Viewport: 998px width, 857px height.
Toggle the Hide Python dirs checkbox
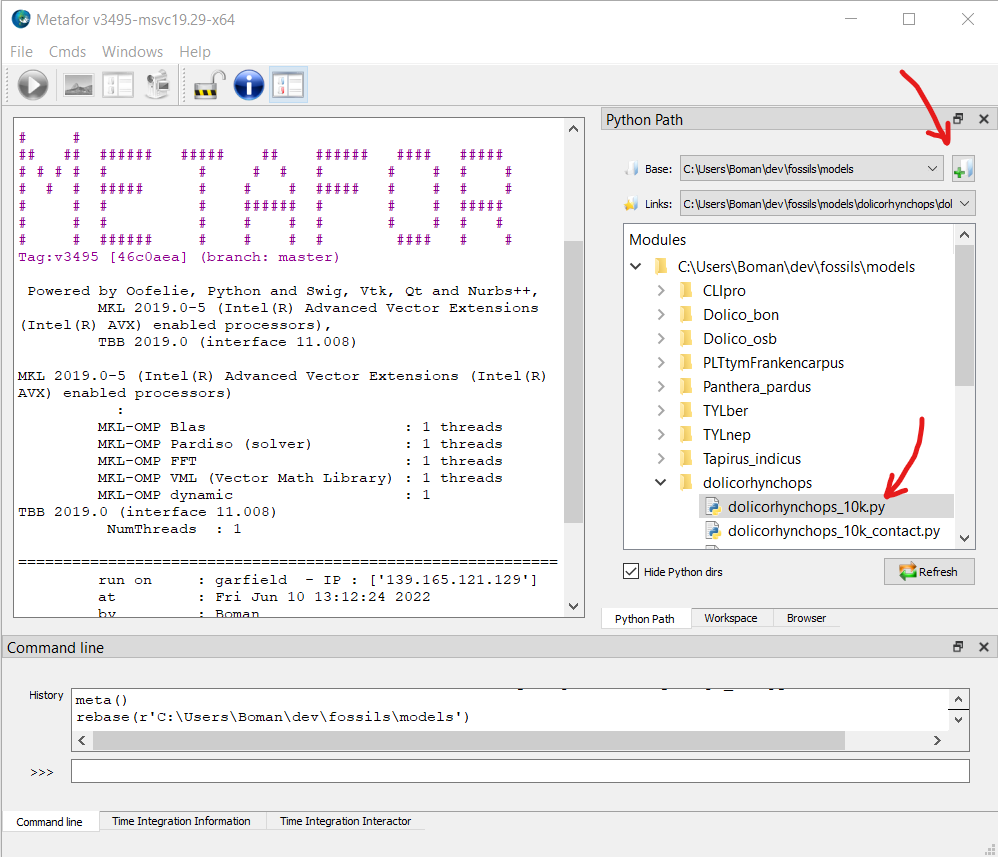point(631,572)
